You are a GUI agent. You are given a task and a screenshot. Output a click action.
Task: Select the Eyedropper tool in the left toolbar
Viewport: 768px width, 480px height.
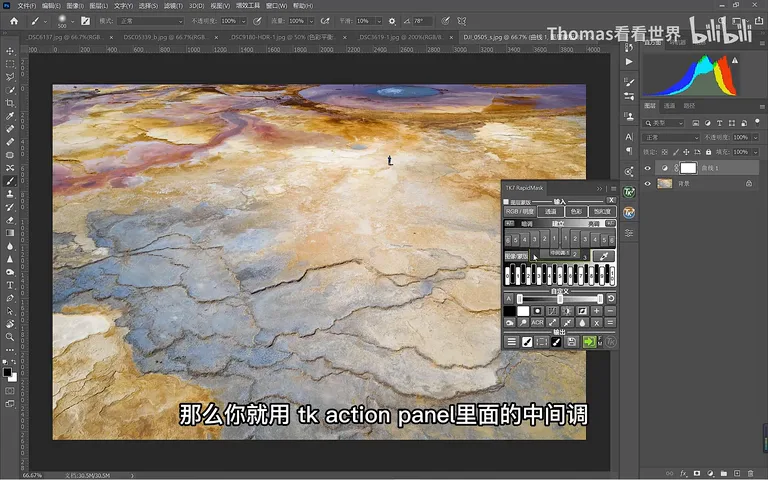(10, 116)
